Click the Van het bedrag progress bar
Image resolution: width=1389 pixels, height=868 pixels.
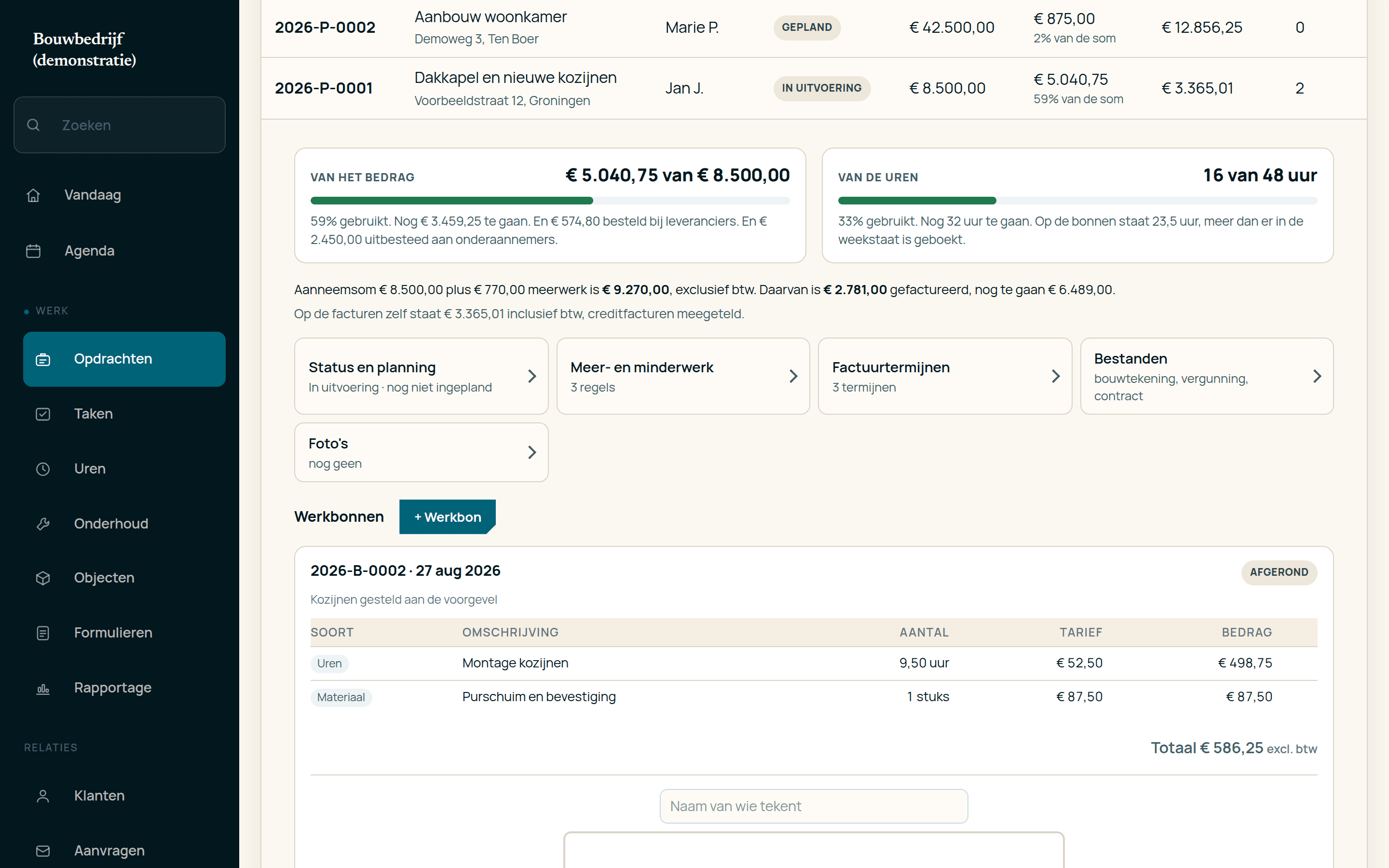[550, 201]
